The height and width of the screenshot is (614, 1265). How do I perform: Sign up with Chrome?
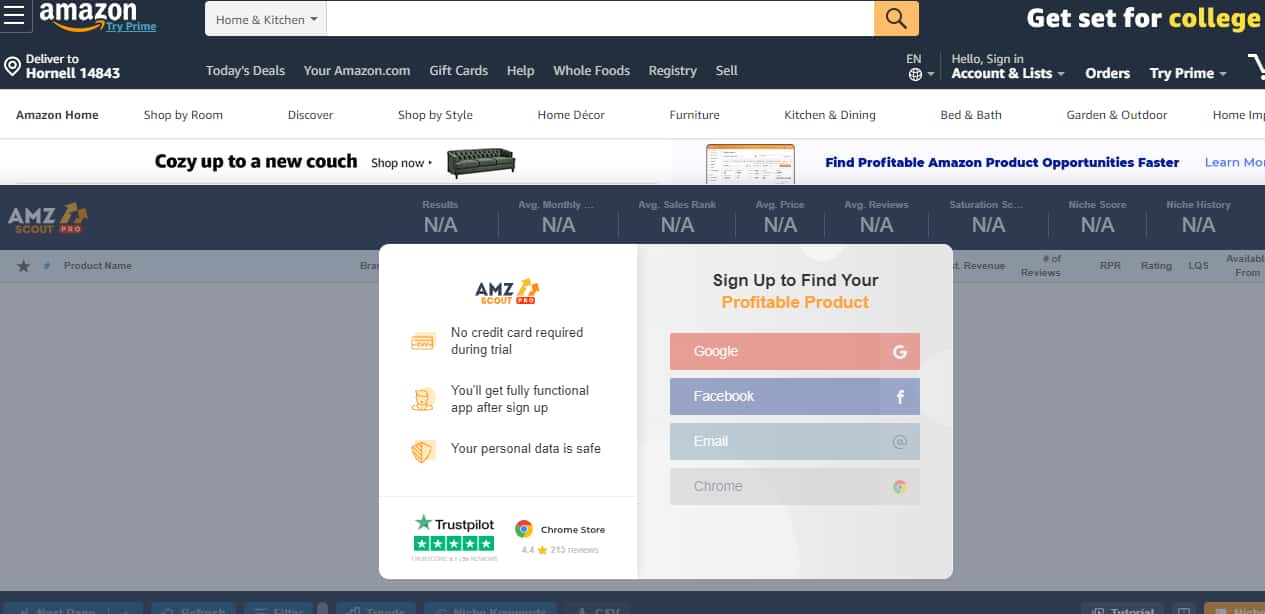795,487
